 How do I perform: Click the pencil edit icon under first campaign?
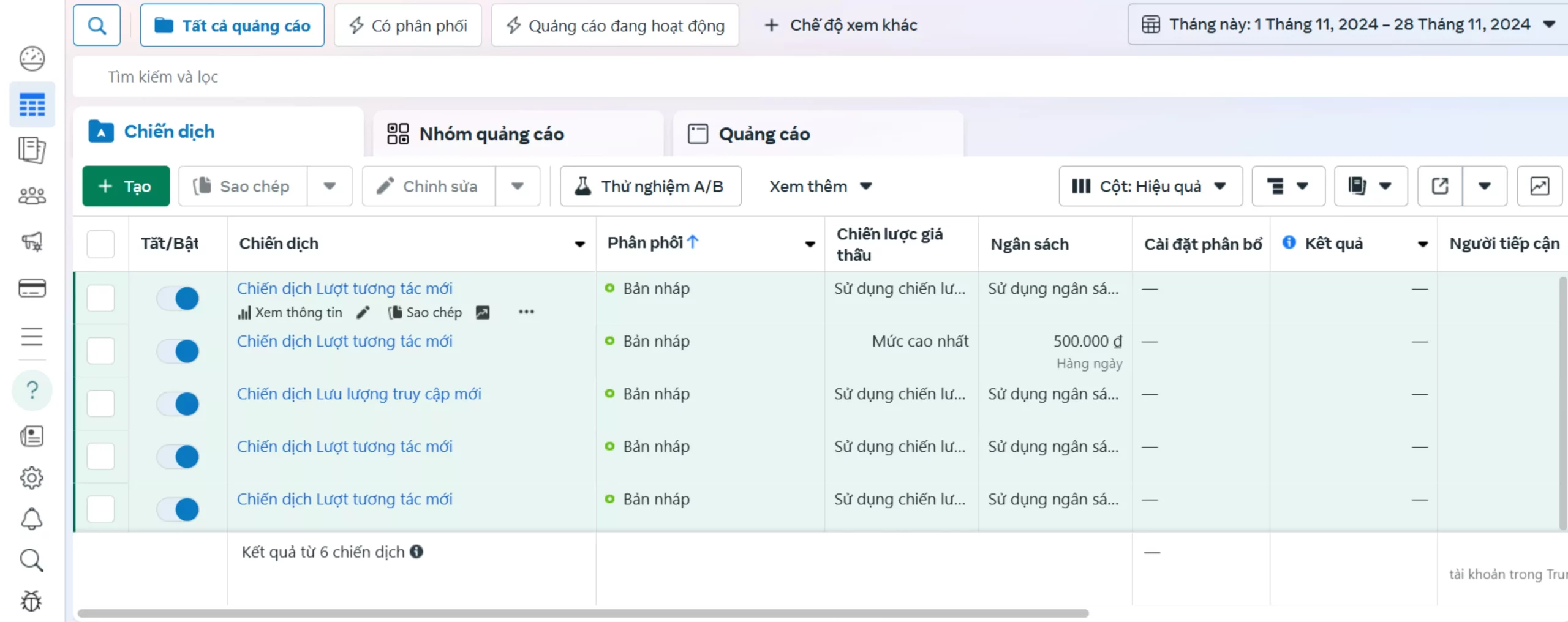(363, 313)
